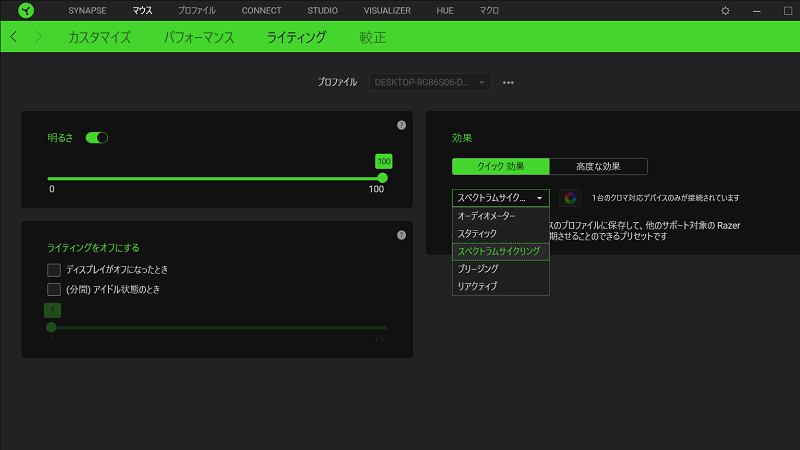
Task: Go back with the left arrow
Action: (14, 37)
